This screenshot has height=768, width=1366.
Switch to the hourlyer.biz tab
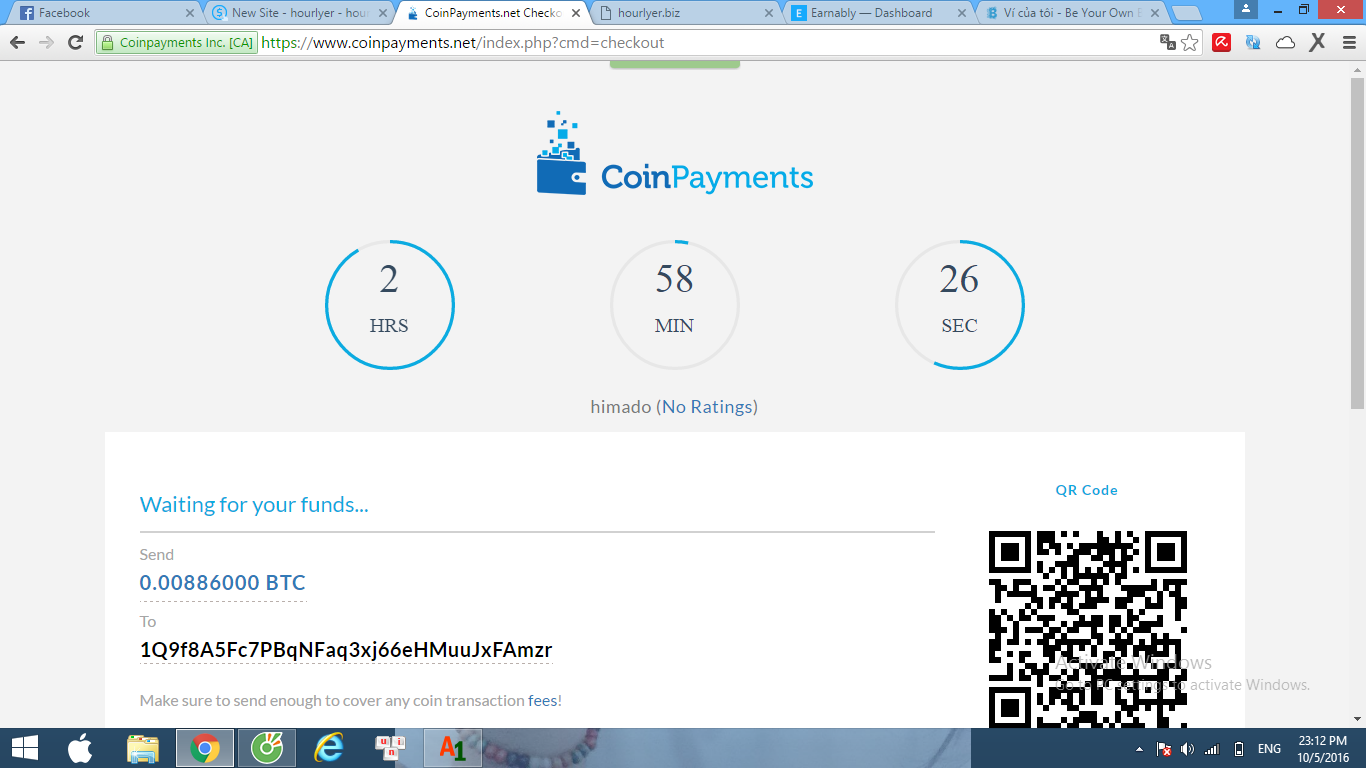(x=686, y=13)
